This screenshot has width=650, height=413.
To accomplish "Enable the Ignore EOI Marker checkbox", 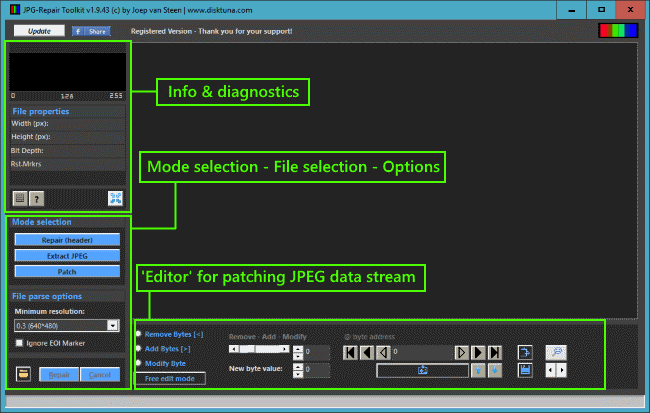I will (x=19, y=343).
